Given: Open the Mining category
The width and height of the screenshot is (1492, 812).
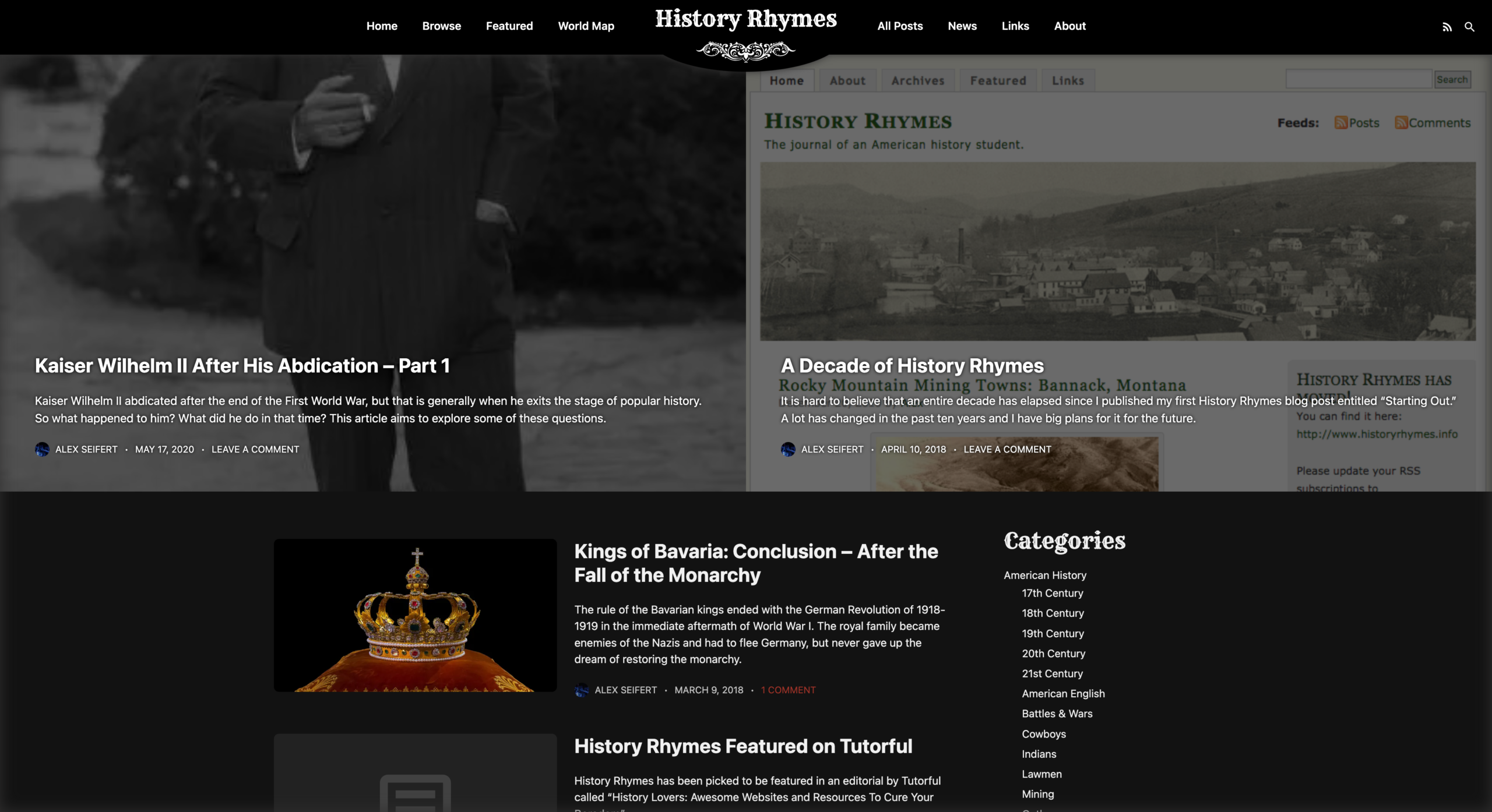Looking at the screenshot, I should point(1037,795).
